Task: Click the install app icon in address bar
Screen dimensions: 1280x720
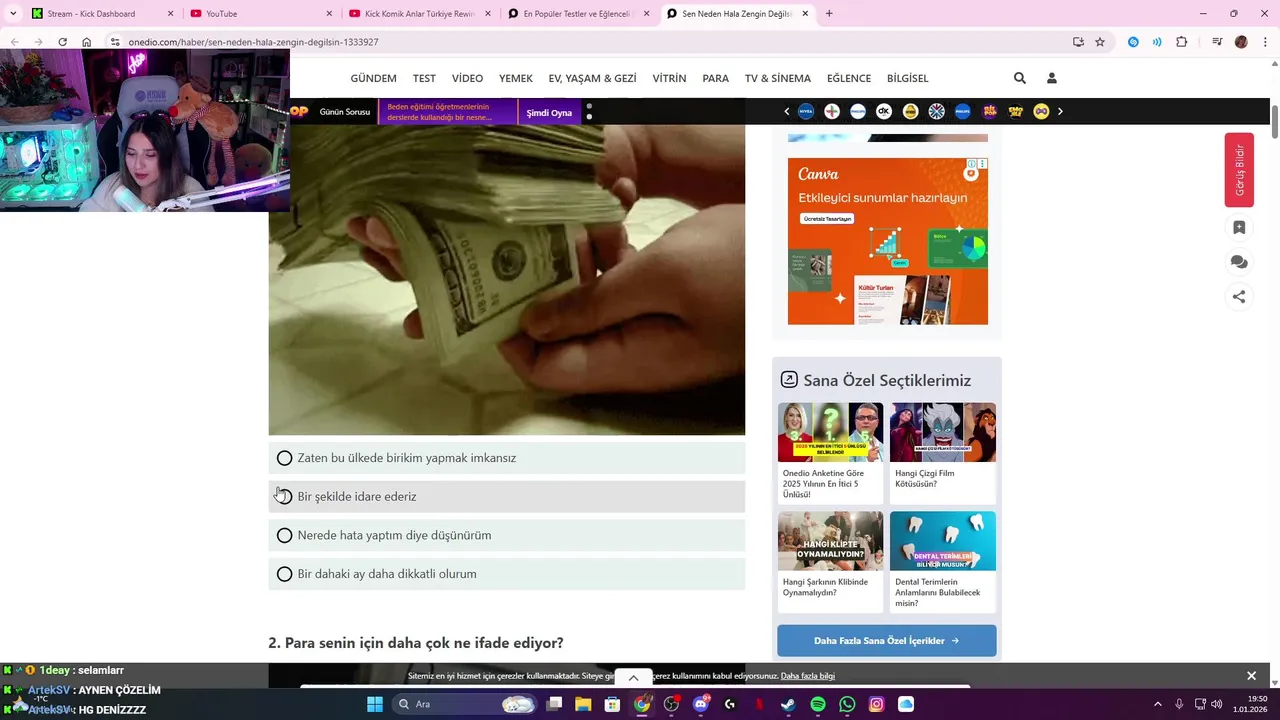Action: point(1078,42)
